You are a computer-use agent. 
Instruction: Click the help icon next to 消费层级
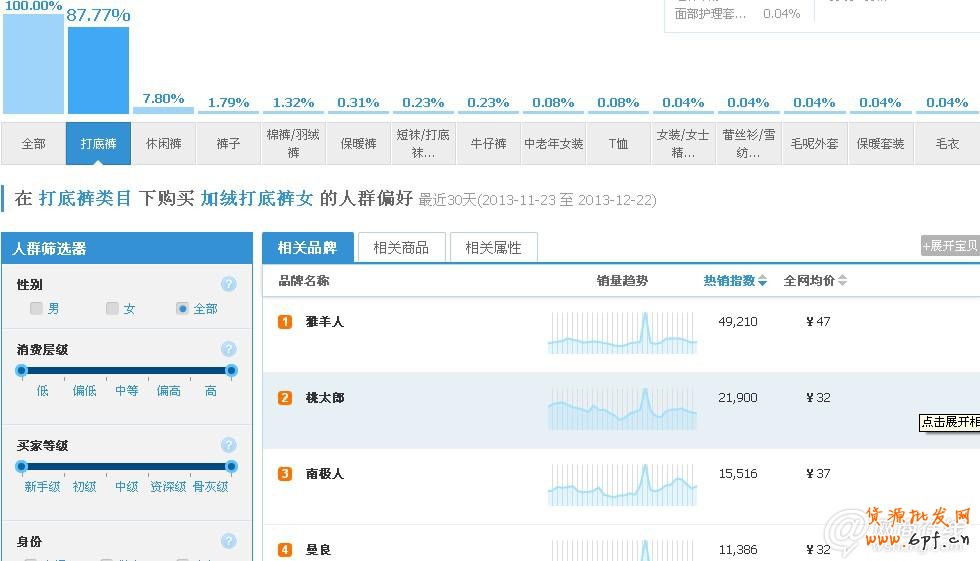228,349
